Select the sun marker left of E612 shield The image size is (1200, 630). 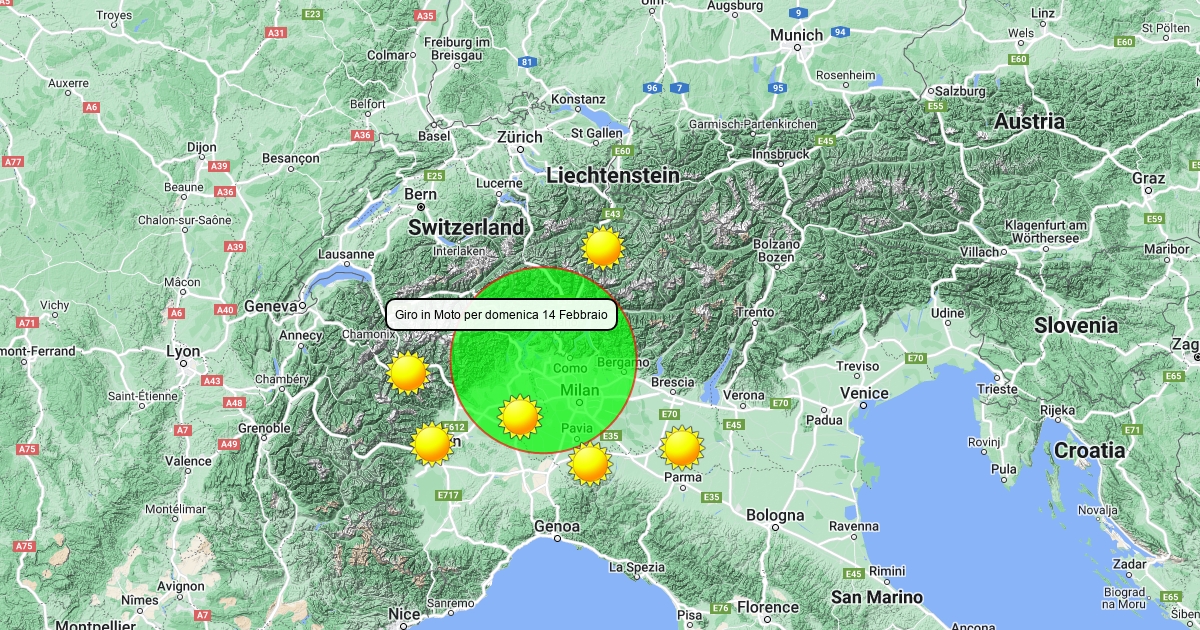point(431,443)
